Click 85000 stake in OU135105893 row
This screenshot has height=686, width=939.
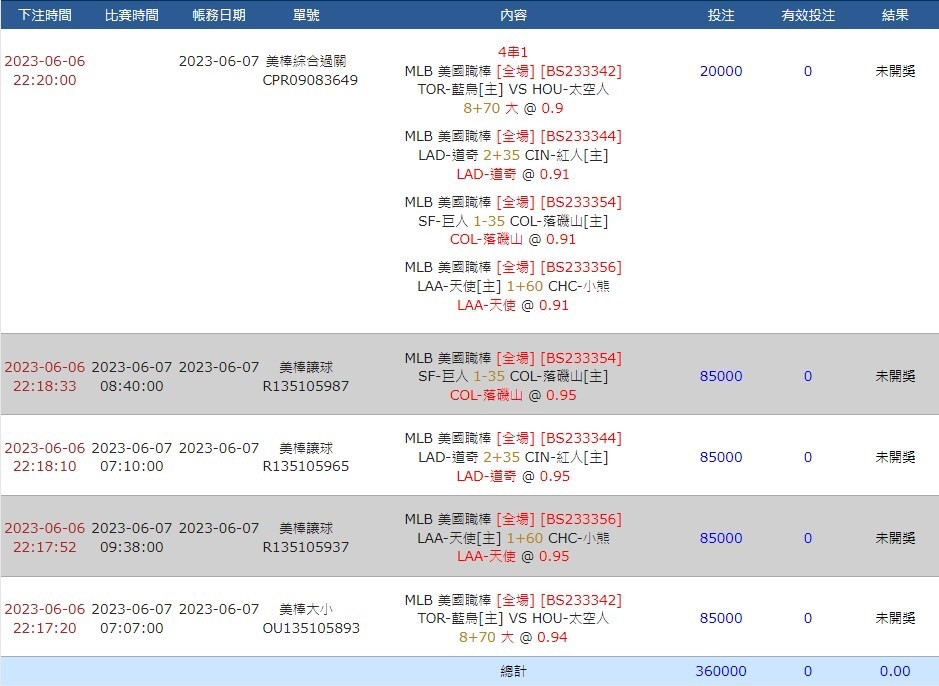721,618
